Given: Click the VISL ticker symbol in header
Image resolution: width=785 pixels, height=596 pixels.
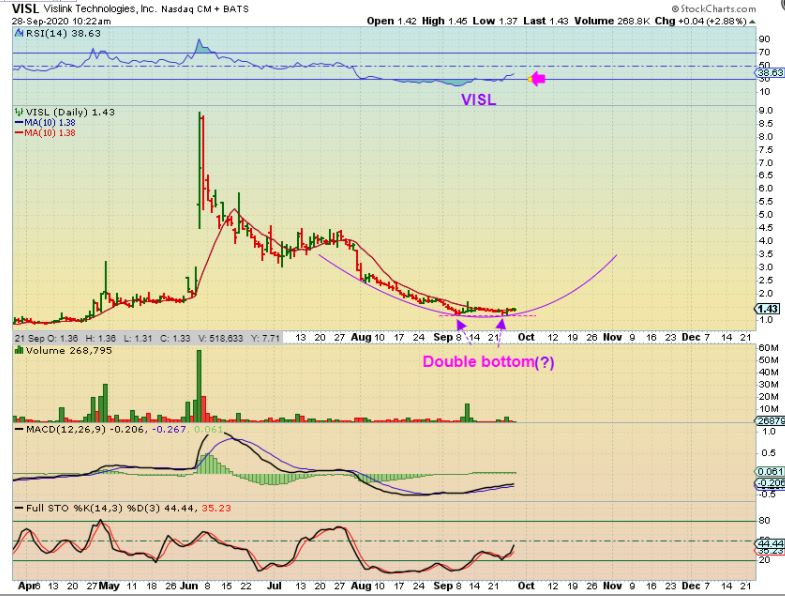Looking at the screenshot, I should pyautogui.click(x=25, y=9).
